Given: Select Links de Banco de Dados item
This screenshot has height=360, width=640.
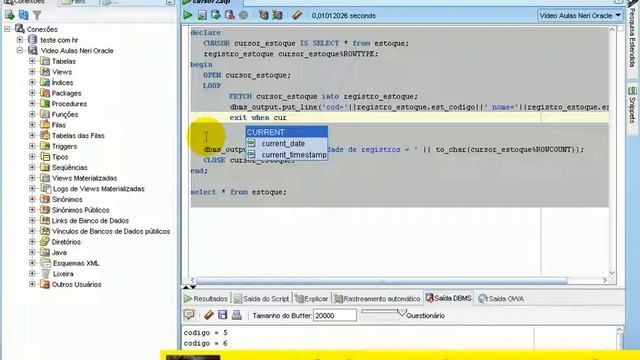Looking at the screenshot, I should click(90, 220).
